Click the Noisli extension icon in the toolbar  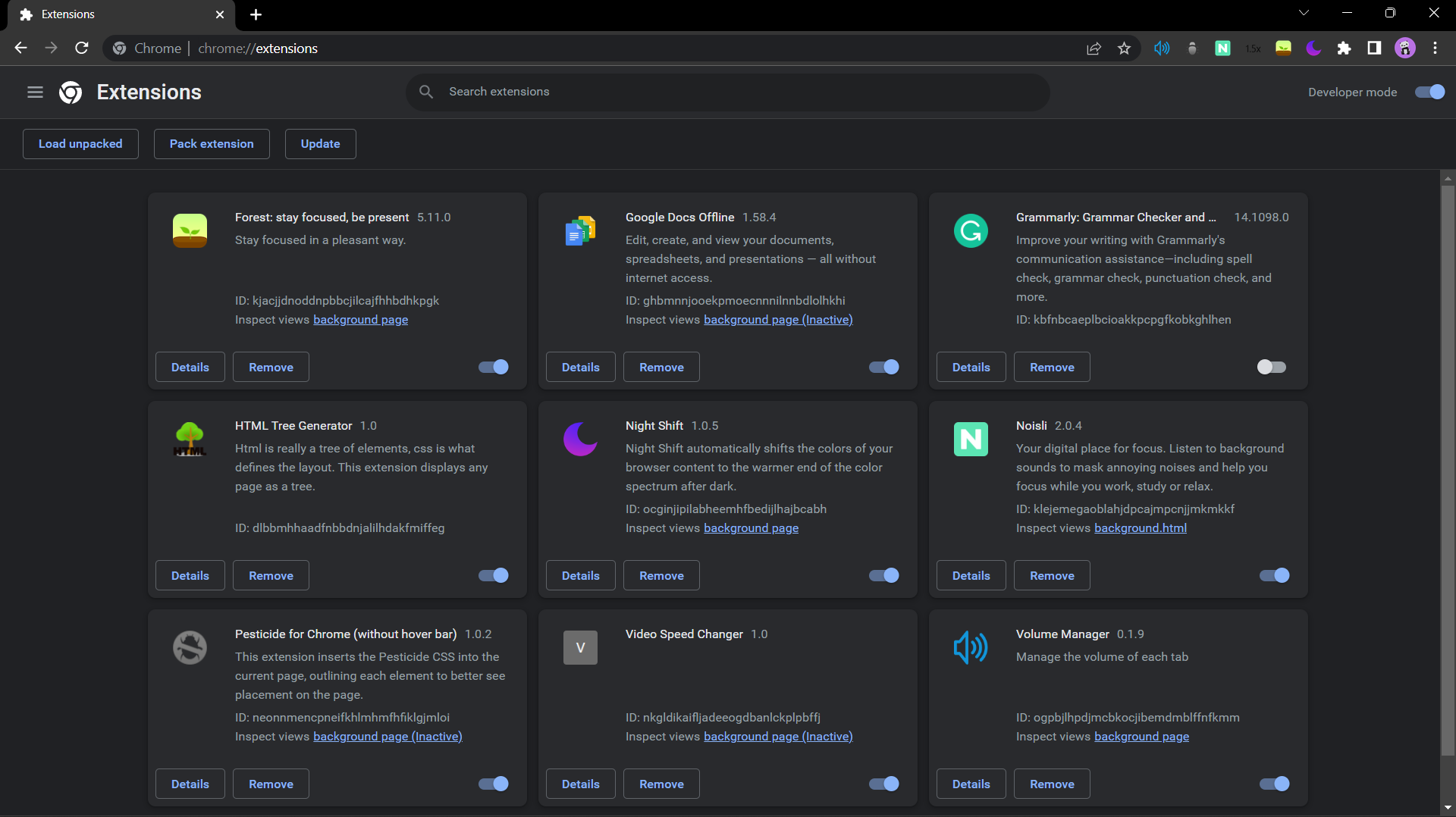point(1223,48)
